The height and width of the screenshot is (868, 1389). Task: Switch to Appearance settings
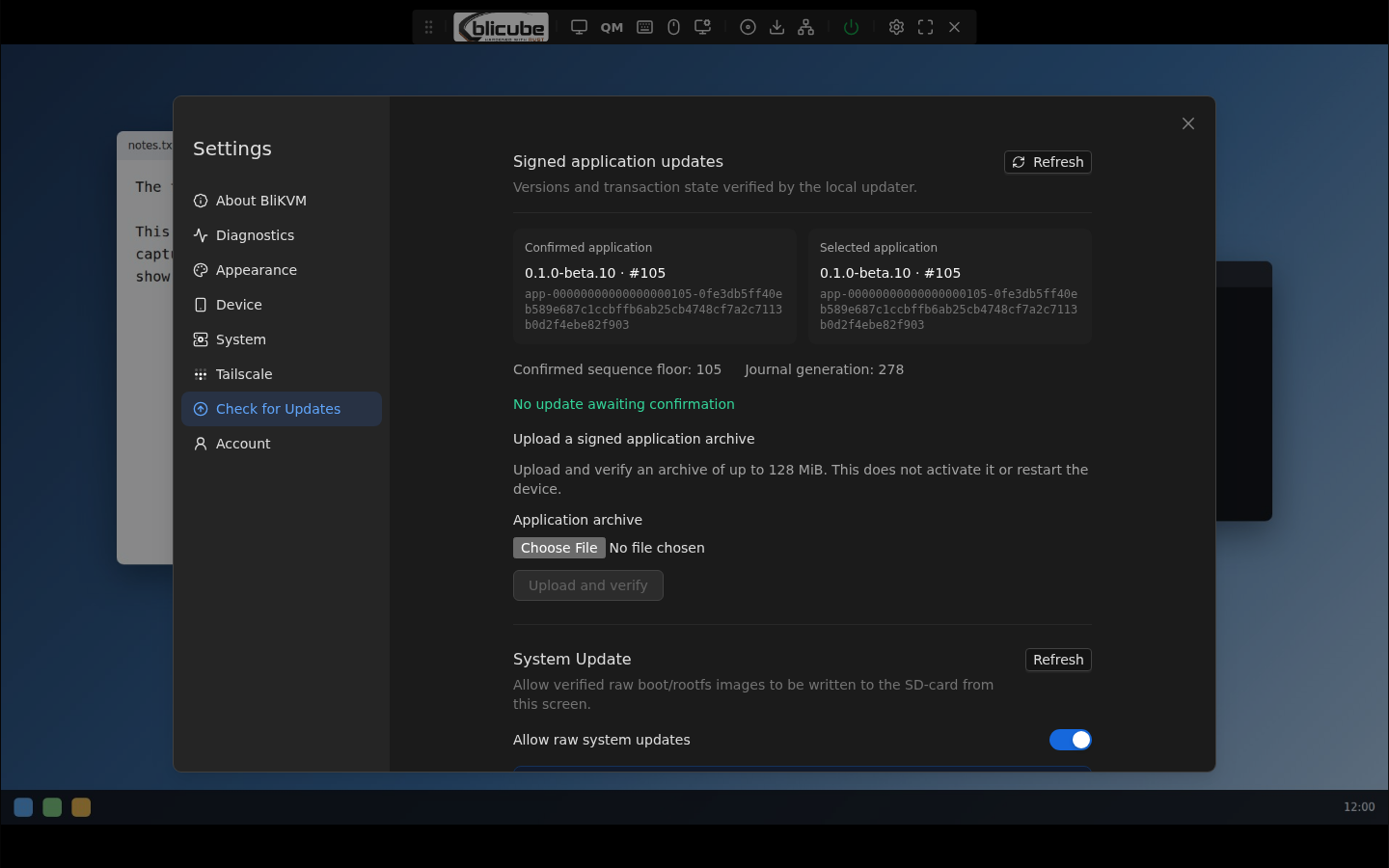click(282, 270)
